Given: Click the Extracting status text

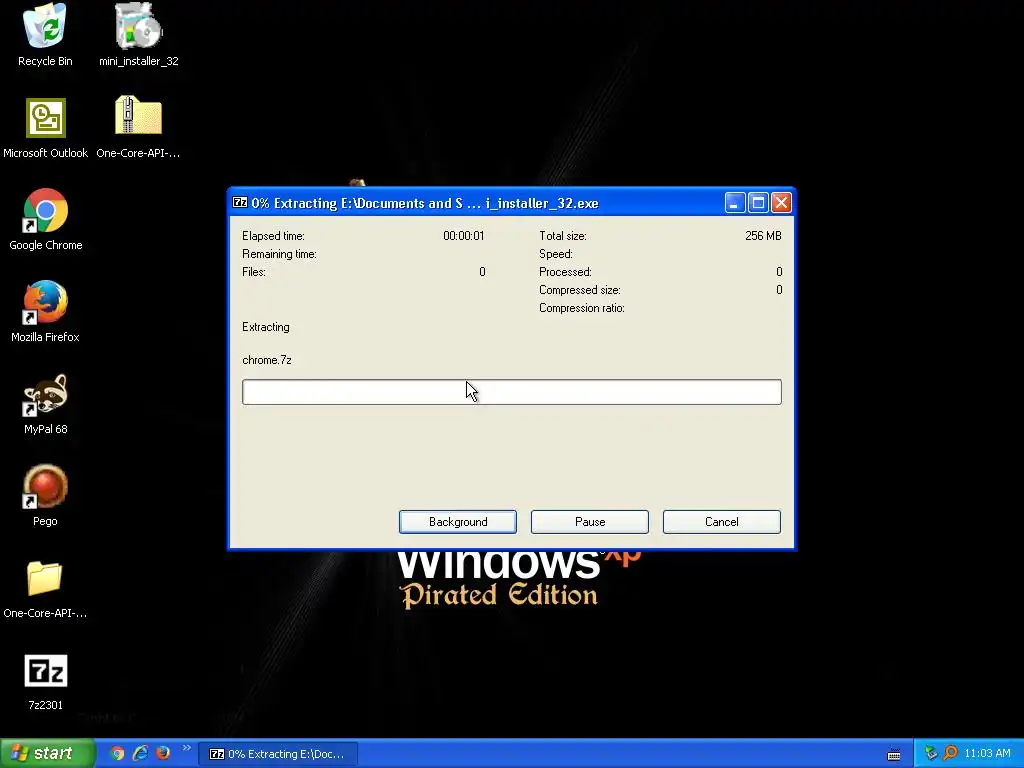Looking at the screenshot, I should (265, 327).
